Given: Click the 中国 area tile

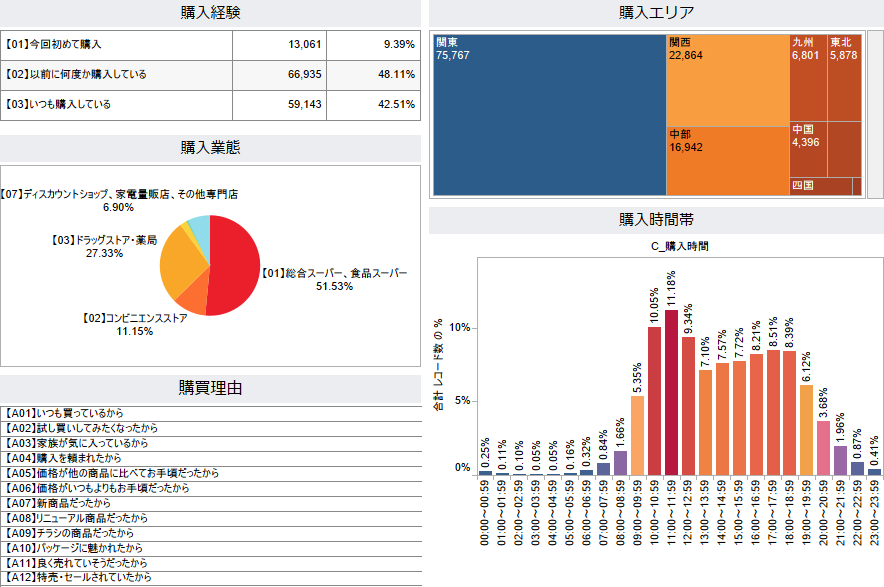Looking at the screenshot, I should coord(808,149).
